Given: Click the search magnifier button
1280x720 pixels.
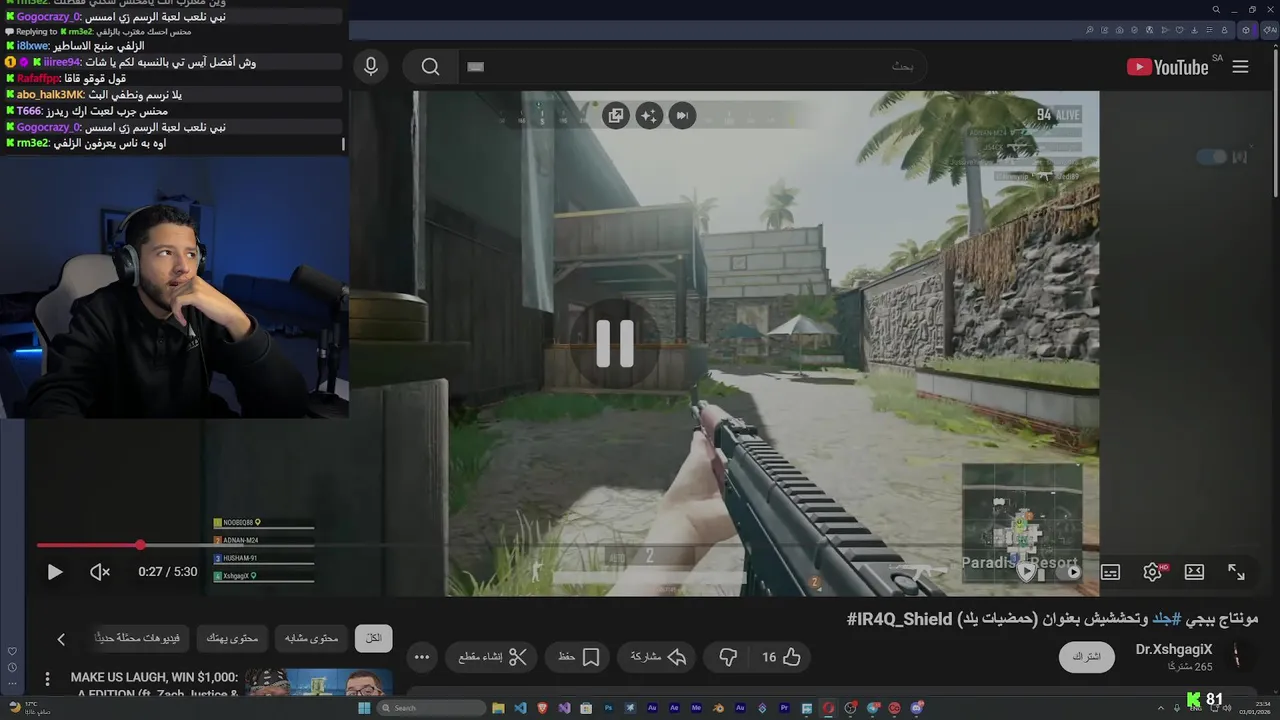Looking at the screenshot, I should coord(430,67).
